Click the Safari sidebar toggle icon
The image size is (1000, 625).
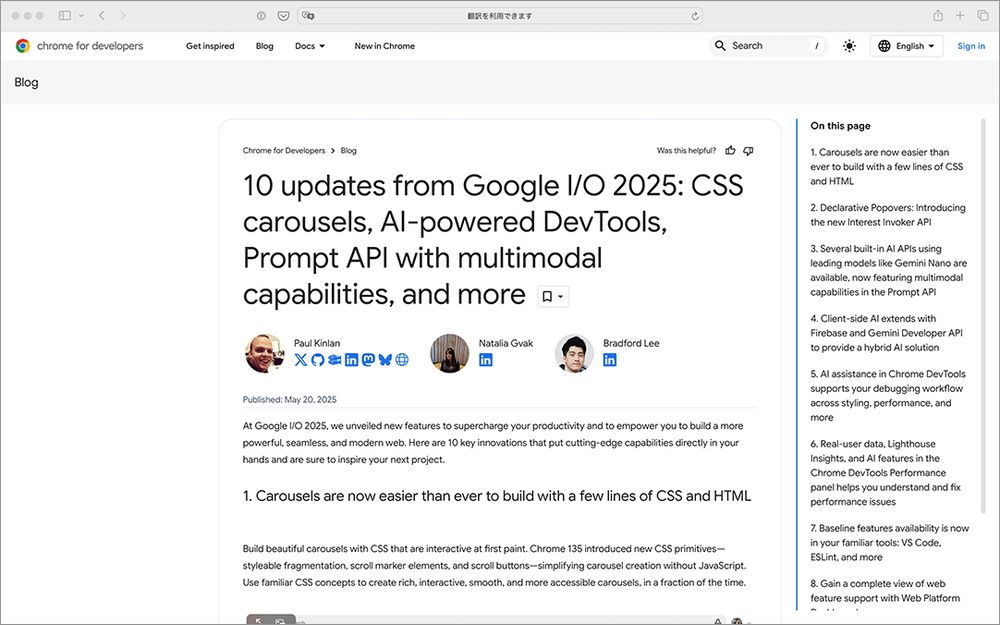pos(64,15)
